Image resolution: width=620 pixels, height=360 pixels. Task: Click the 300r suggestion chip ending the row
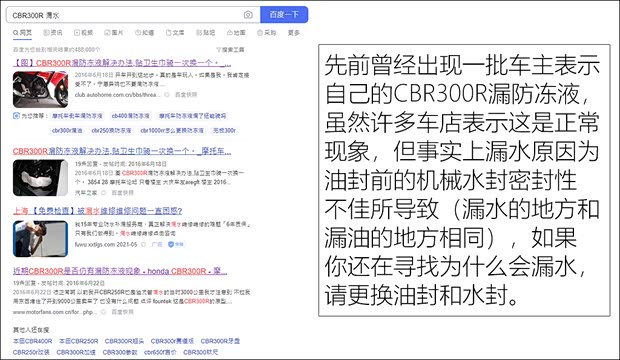(224, 130)
